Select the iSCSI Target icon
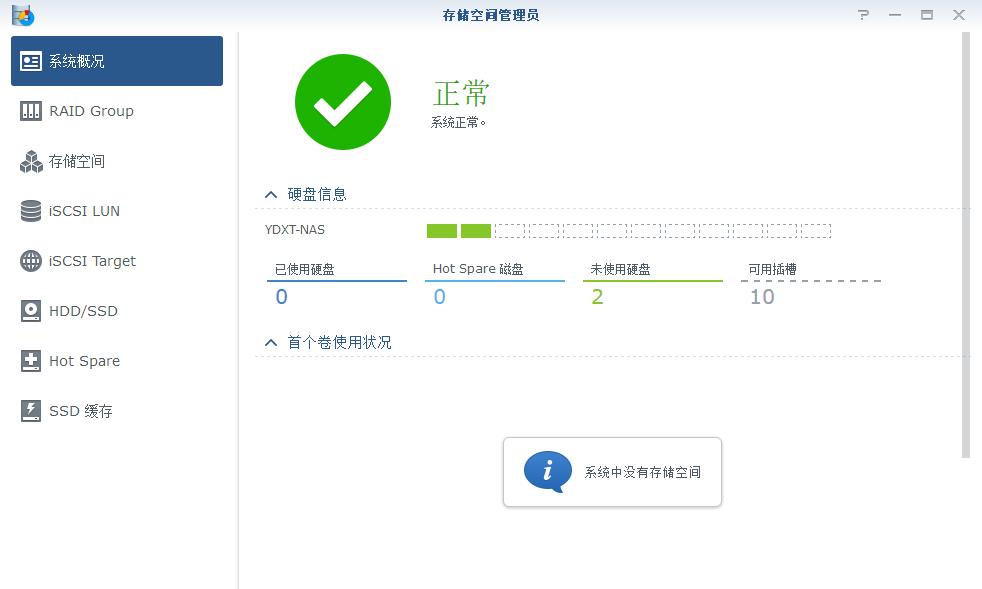The width and height of the screenshot is (982, 589). pyautogui.click(x=89, y=261)
